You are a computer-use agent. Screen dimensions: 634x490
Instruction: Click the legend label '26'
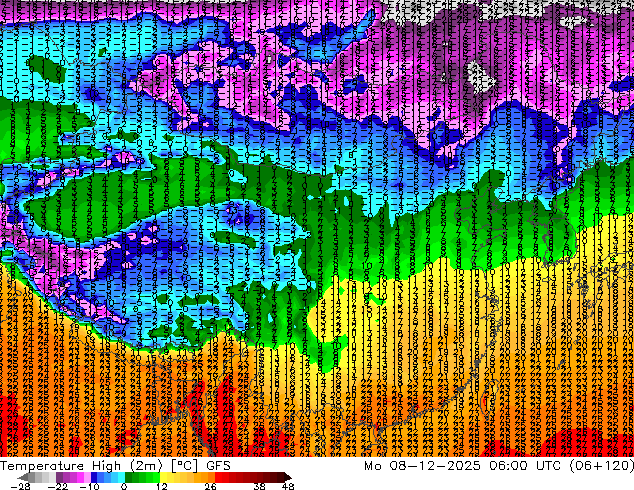pos(210,486)
